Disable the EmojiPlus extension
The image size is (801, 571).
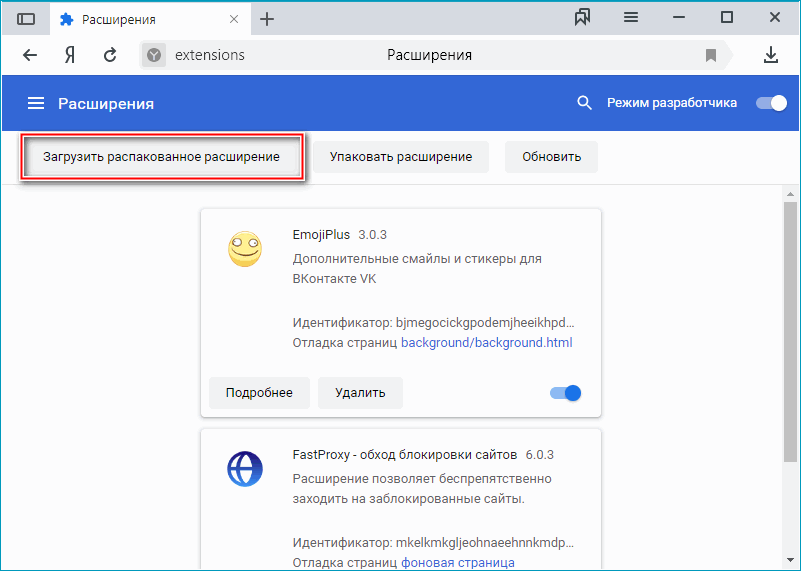[566, 393]
